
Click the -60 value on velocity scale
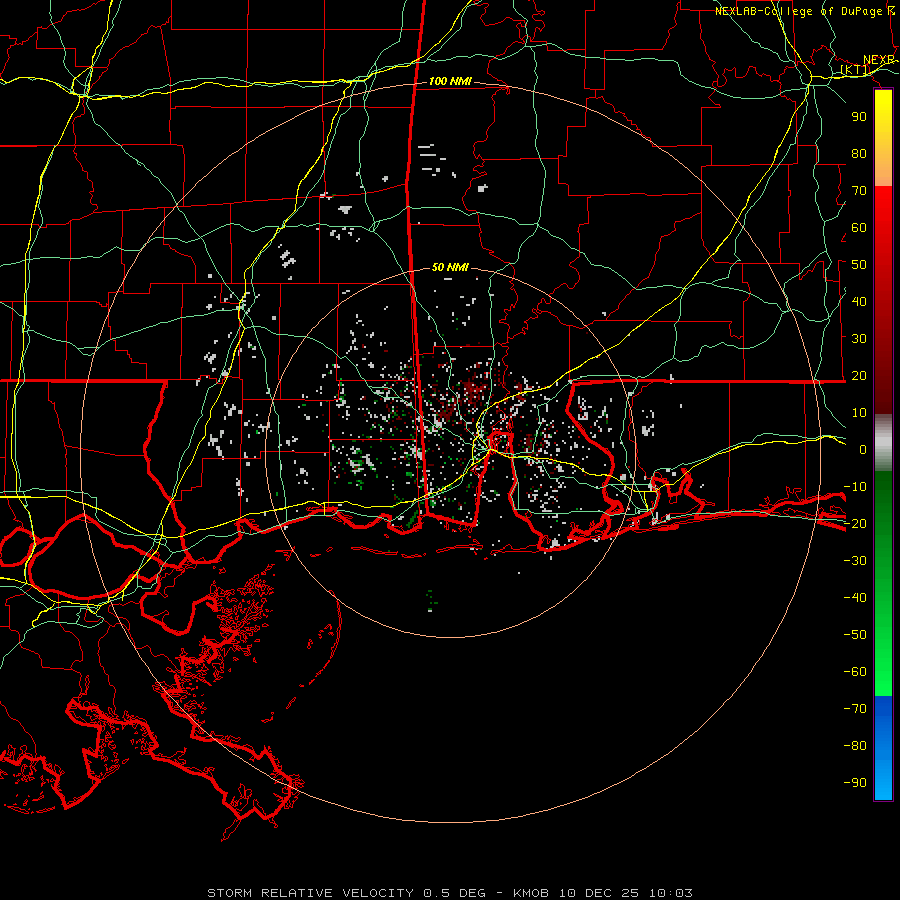855,672
